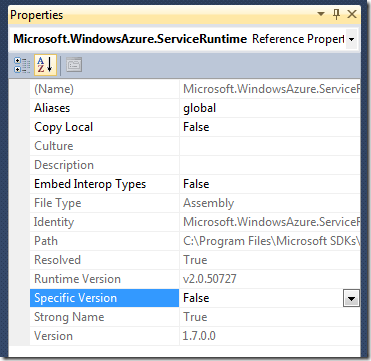The width and height of the screenshot is (371, 361).
Task: Click the Microsoft.WindowsAzure.ServiceRuntime object selector text
Action: (x=130, y=39)
